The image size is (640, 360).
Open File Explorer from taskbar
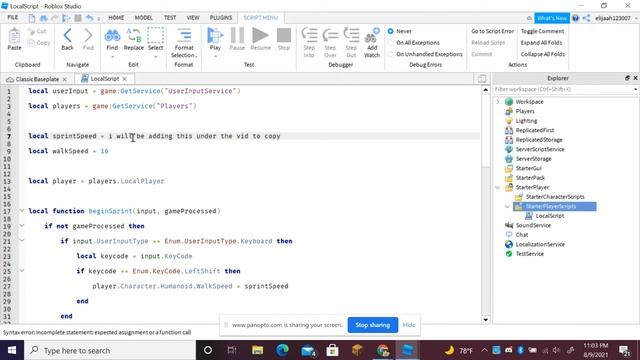[x=258, y=350]
